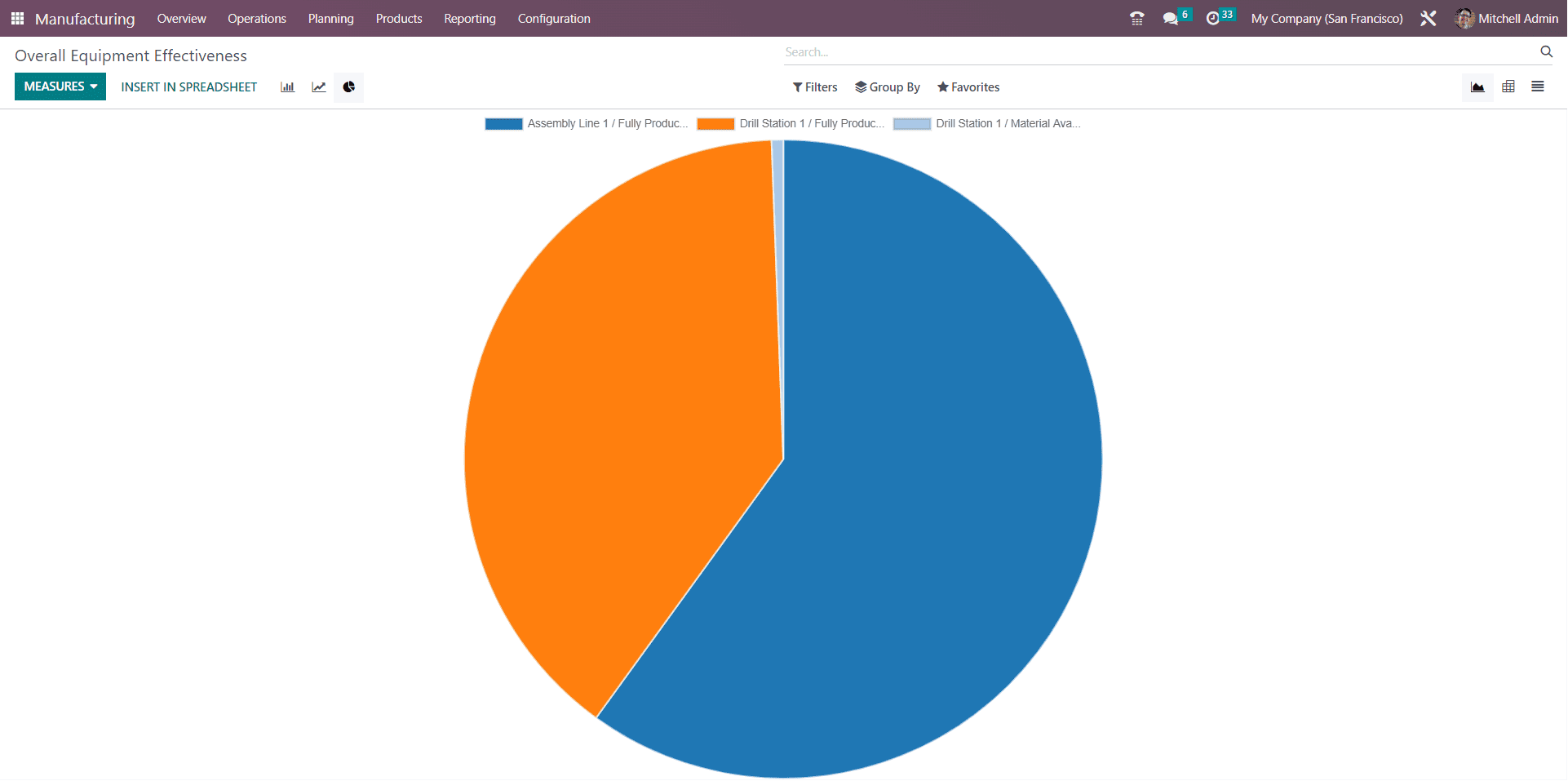The image size is (1568, 781).
Task: Open the Reporting menu
Action: click(x=469, y=18)
